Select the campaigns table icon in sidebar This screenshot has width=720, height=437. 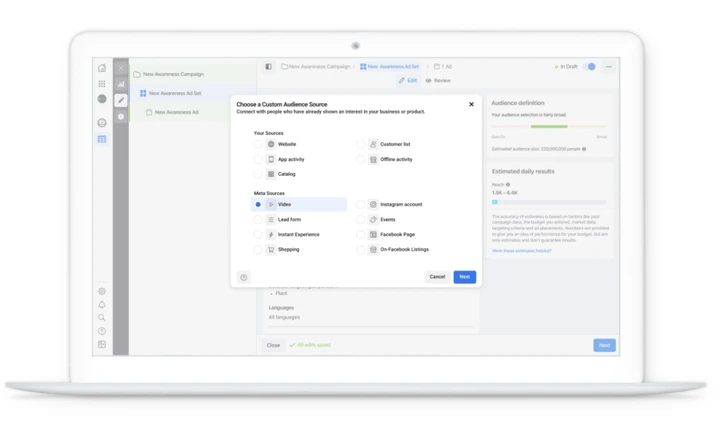pos(102,139)
